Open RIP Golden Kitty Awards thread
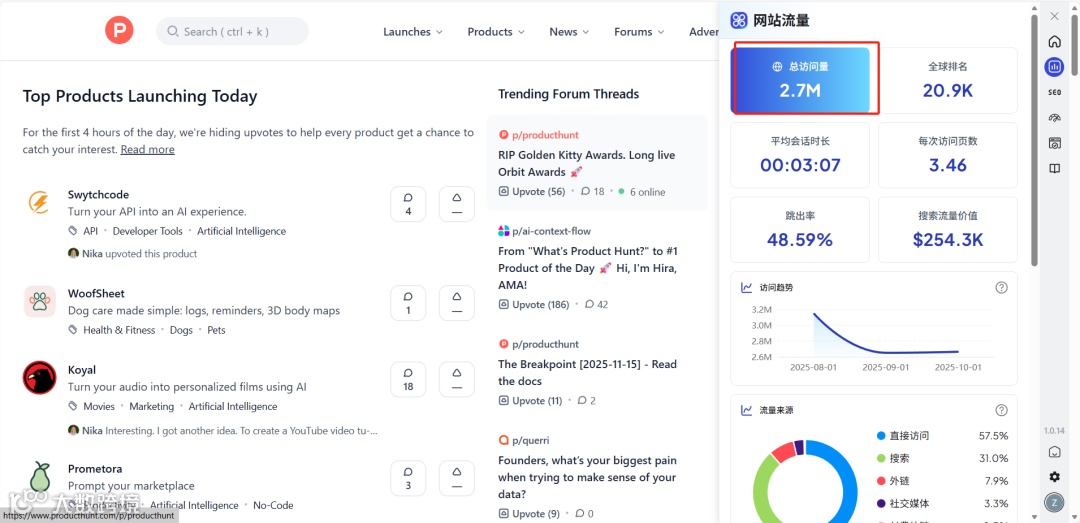The height and width of the screenshot is (523, 1080). pyautogui.click(x=587, y=163)
